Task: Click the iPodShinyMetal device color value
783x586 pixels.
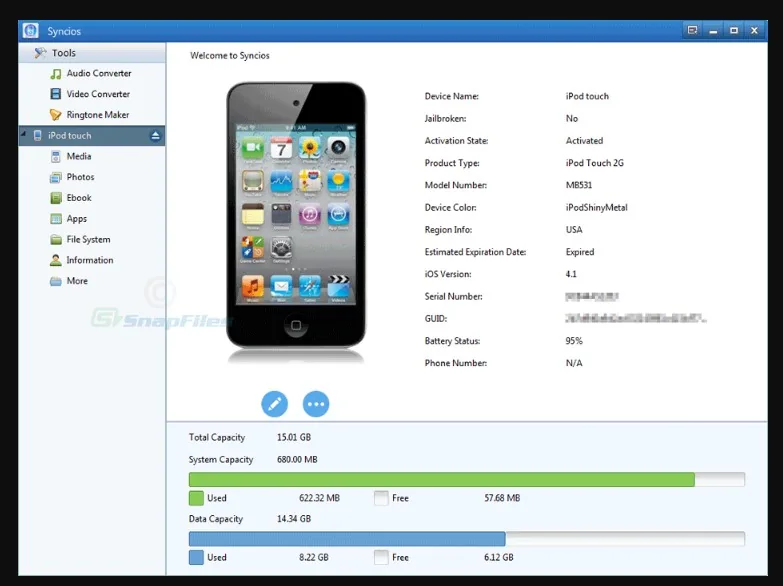Action: (x=597, y=207)
